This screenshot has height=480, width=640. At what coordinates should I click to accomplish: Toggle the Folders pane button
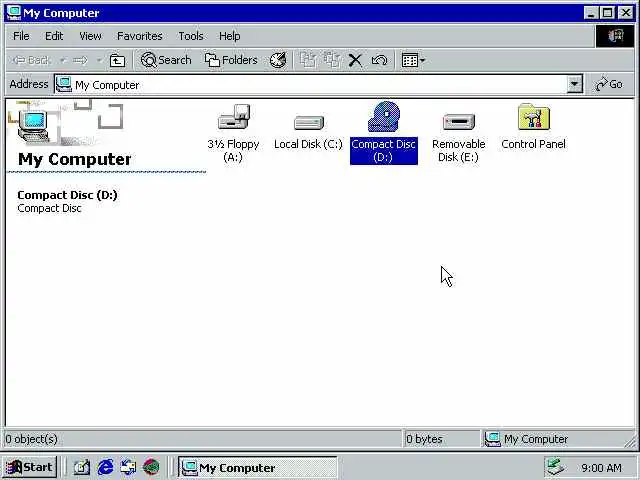[x=231, y=60]
